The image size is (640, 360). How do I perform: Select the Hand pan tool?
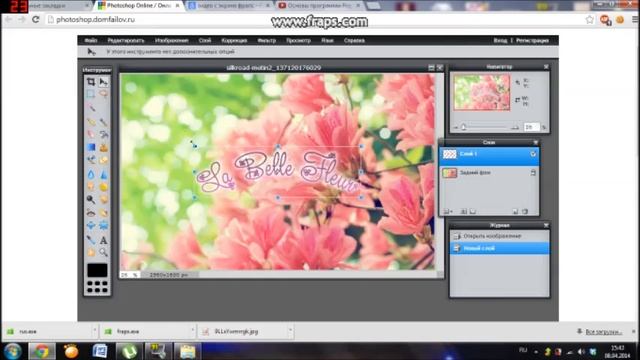(x=91, y=253)
